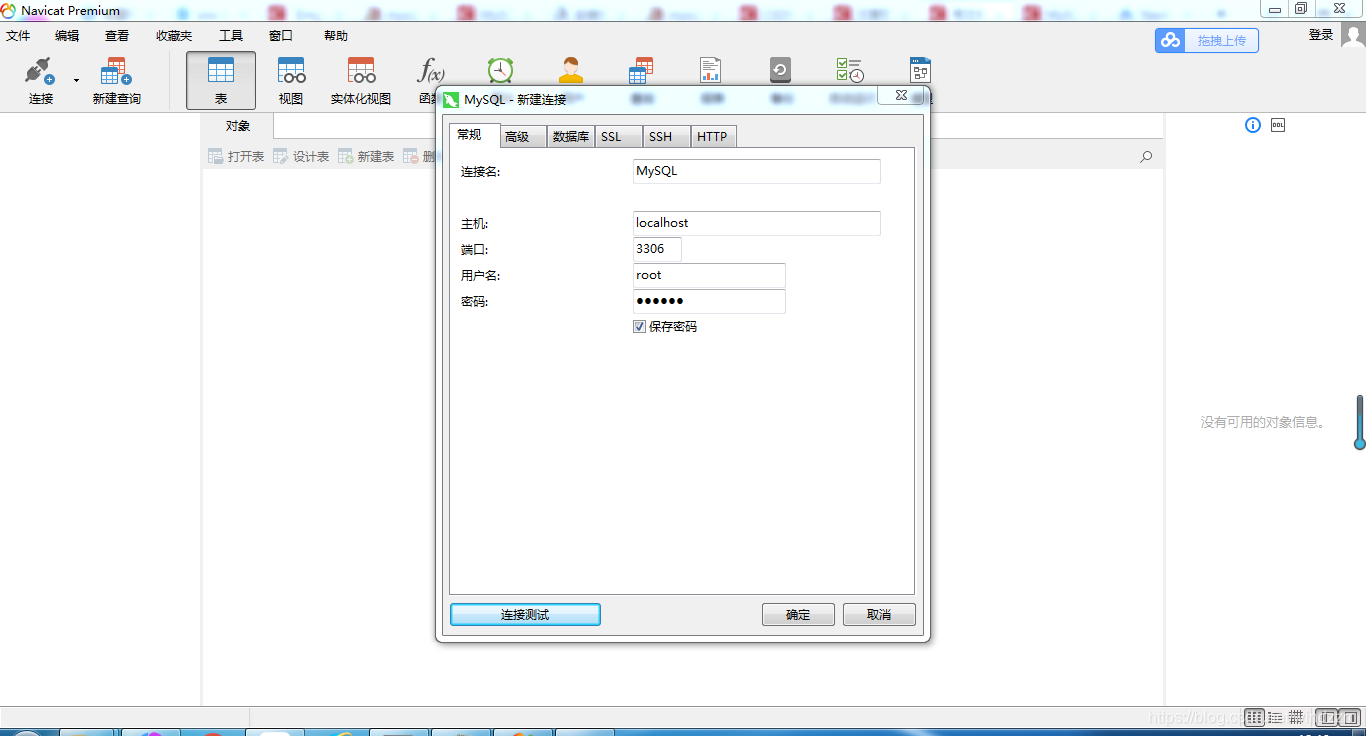Click the 打开表 (Open Table) action
This screenshot has width=1366, height=736.
[x=236, y=157]
